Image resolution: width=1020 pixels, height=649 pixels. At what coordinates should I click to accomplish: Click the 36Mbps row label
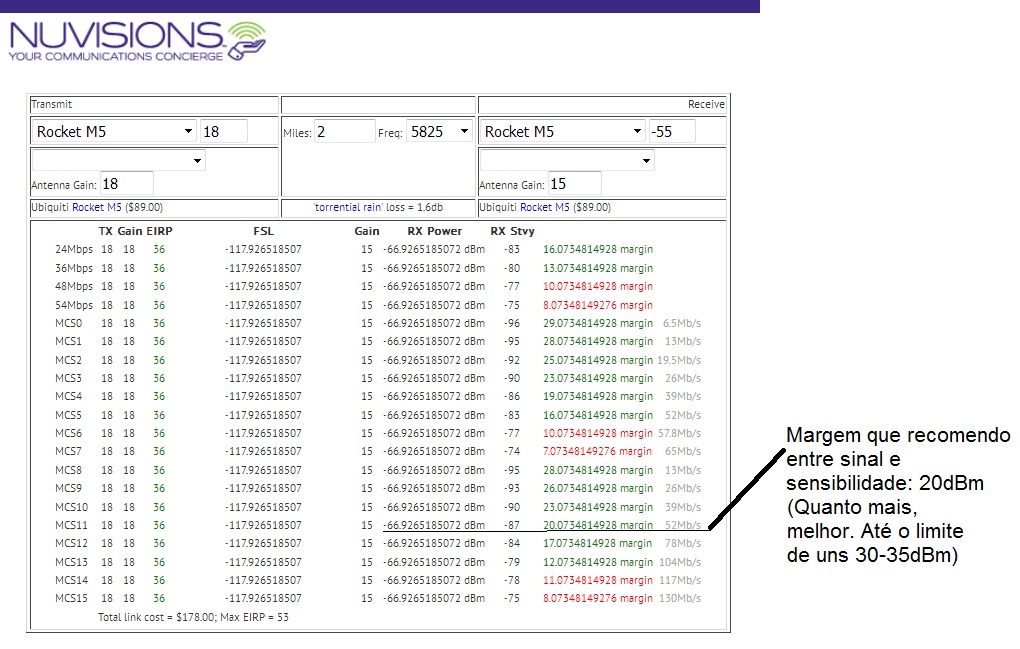point(74,268)
